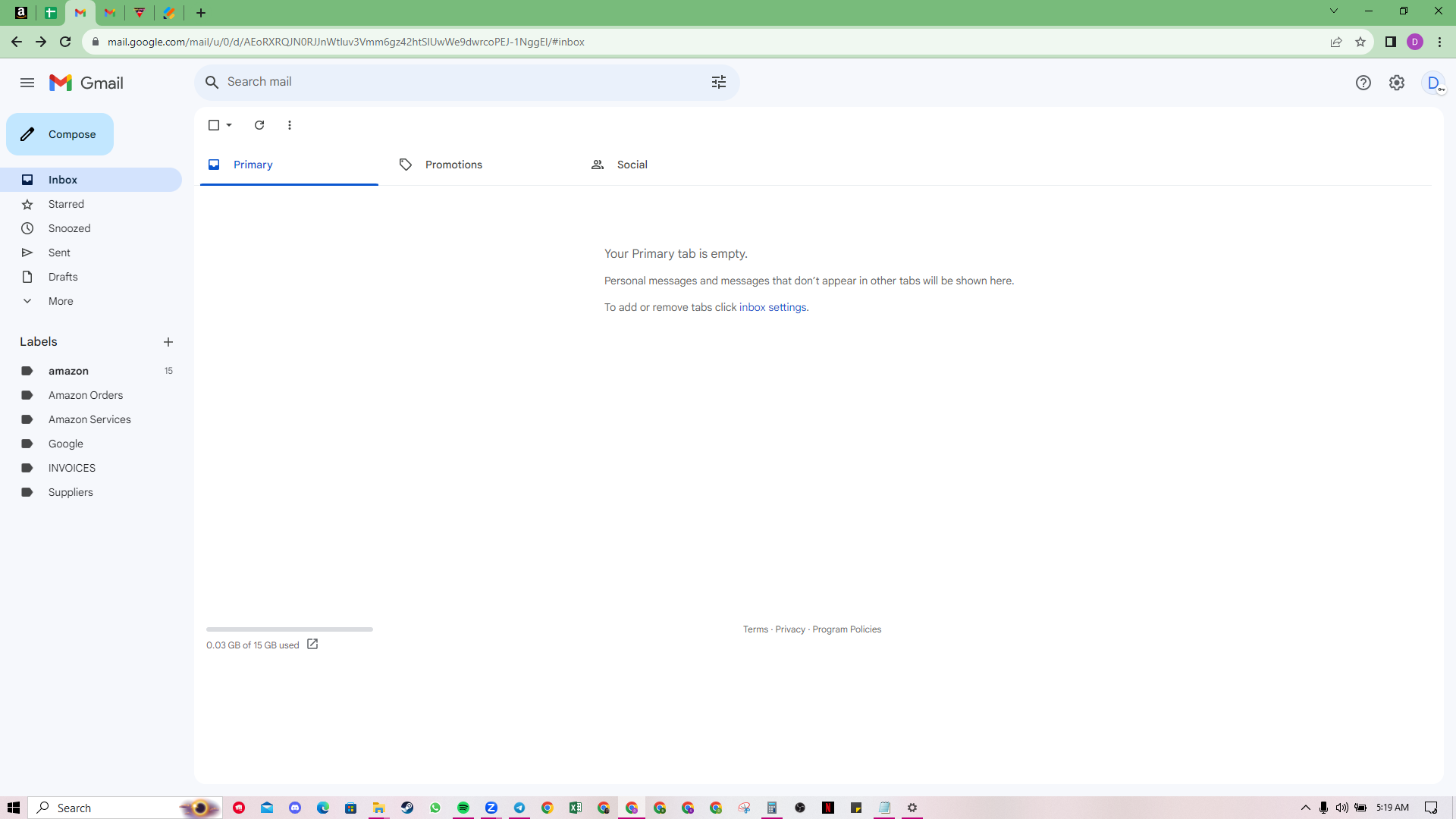The height and width of the screenshot is (819, 1456).
Task: Open the Excel taskbar icon
Action: click(x=576, y=808)
